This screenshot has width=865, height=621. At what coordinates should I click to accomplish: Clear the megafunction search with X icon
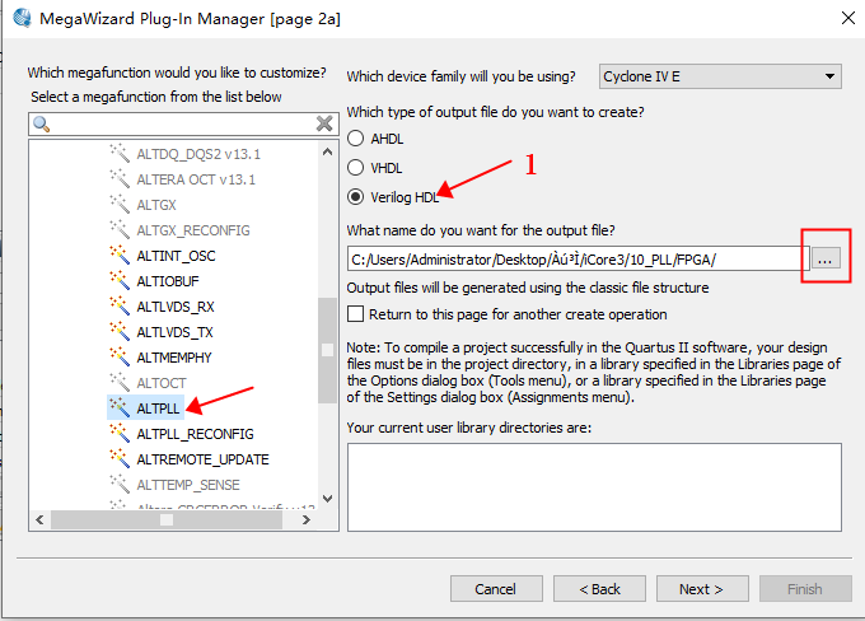pos(324,124)
